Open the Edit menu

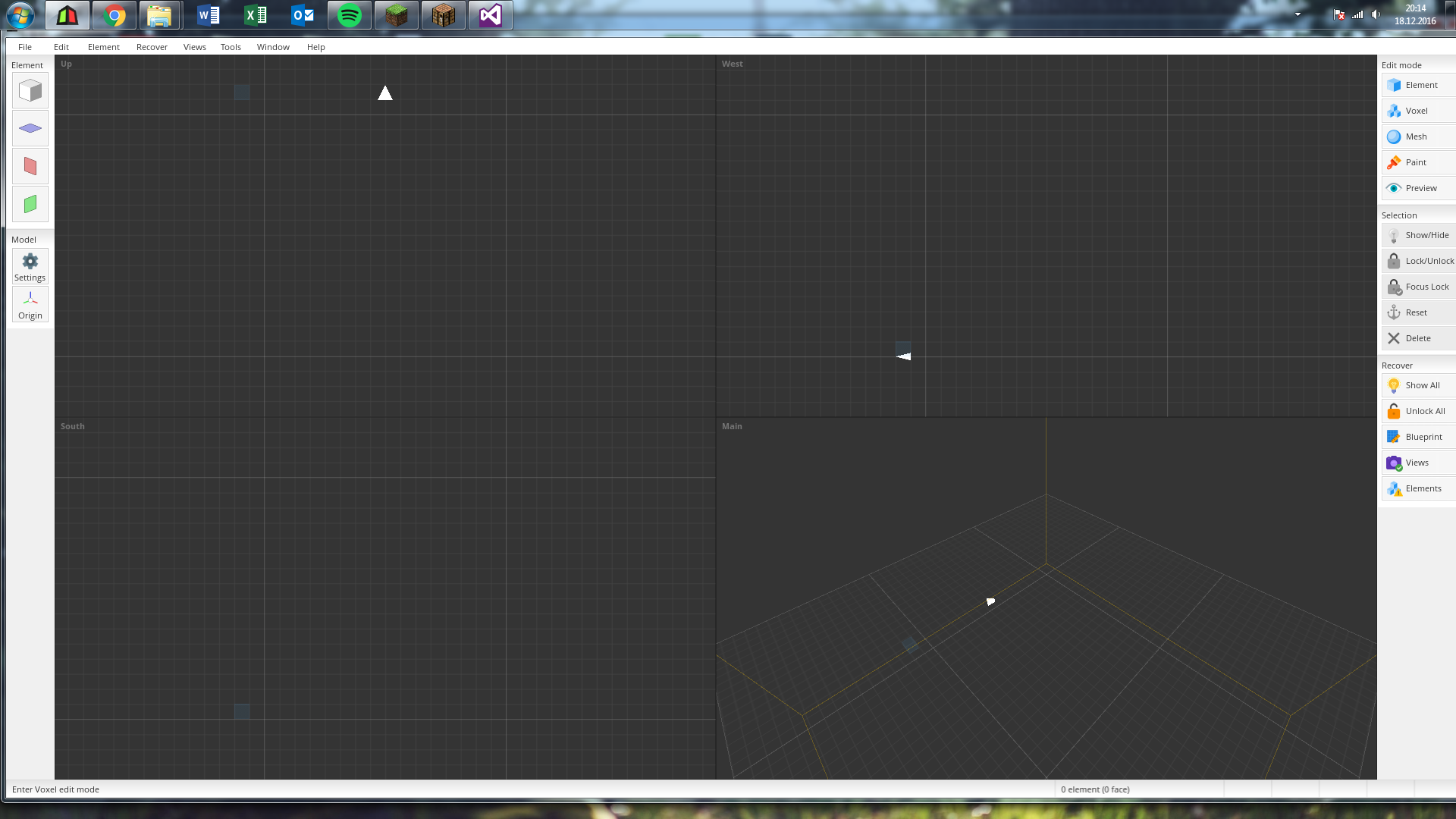[x=61, y=47]
